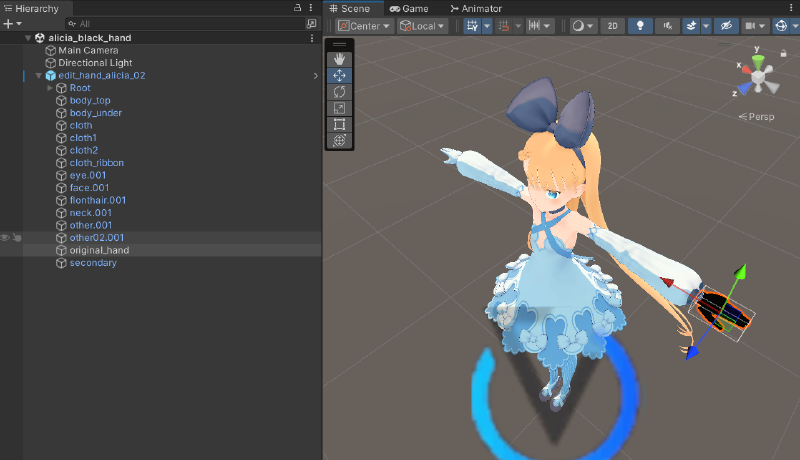The width and height of the screenshot is (800, 460).
Task: Select the combined Transform tool
Action: click(x=339, y=141)
